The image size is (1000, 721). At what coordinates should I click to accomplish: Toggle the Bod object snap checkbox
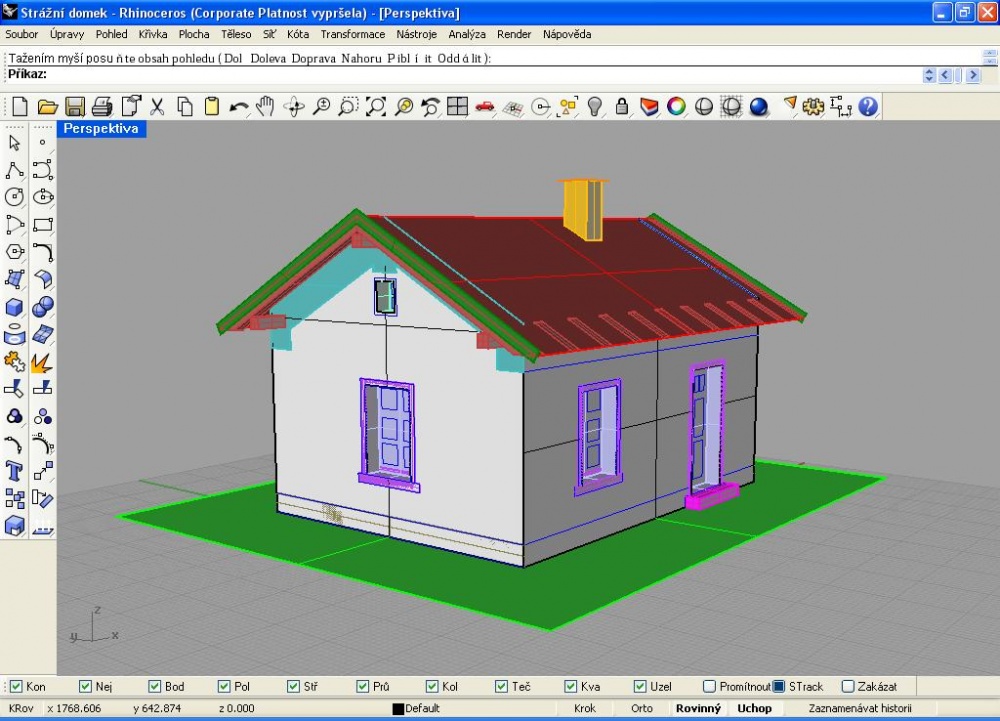click(154, 687)
